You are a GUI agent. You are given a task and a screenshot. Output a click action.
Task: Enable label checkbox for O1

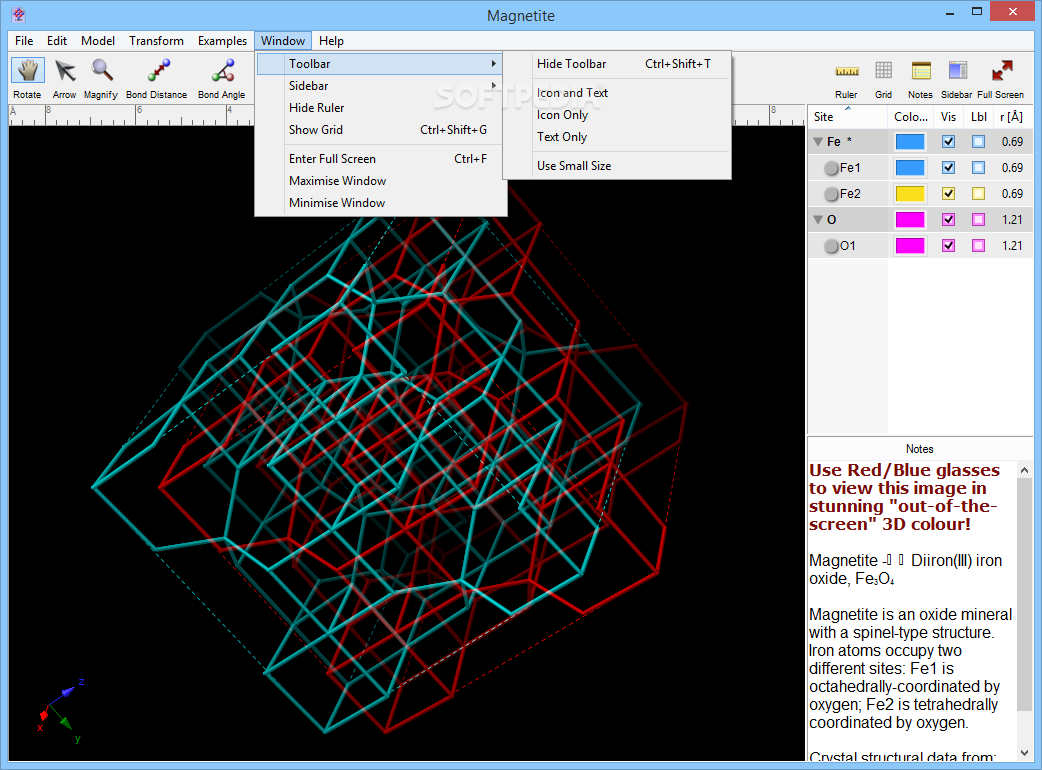(x=978, y=245)
